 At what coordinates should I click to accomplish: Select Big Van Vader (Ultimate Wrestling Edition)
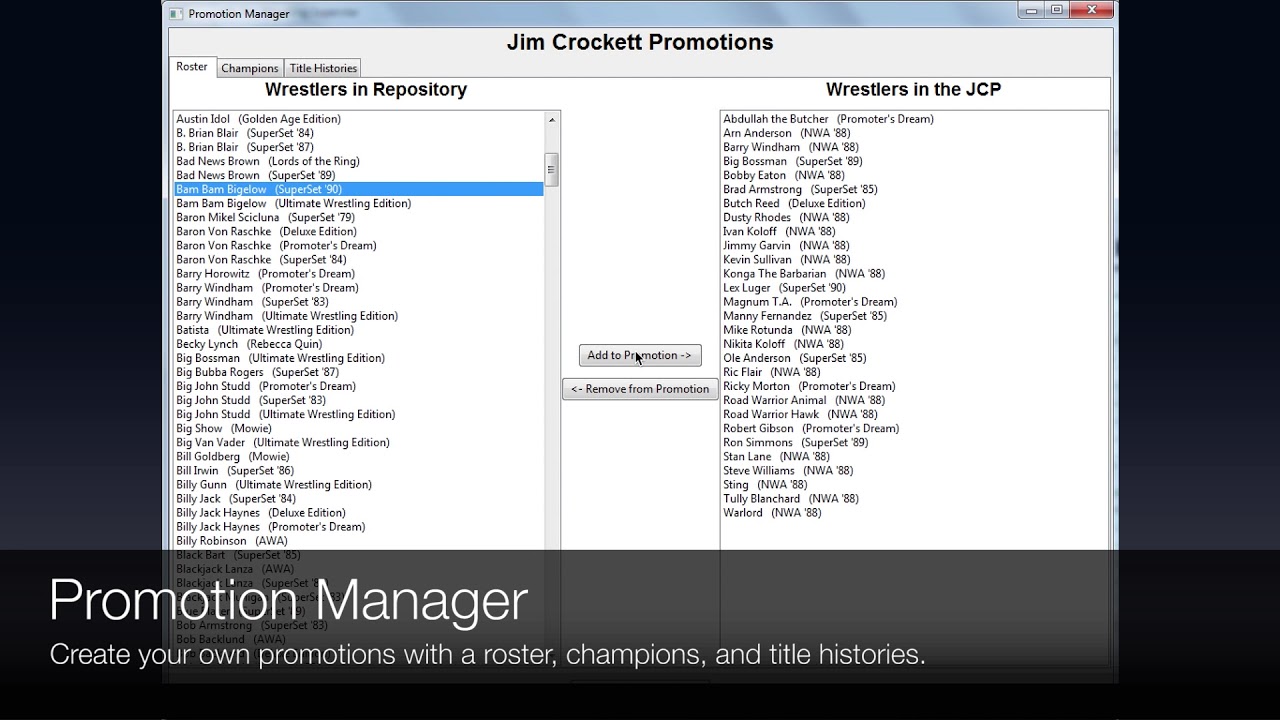(359, 442)
